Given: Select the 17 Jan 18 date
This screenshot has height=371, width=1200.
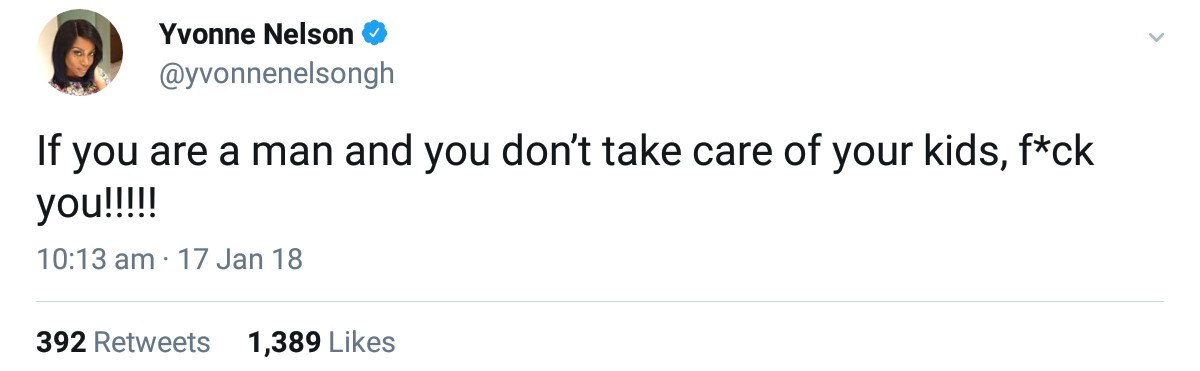Looking at the screenshot, I should tap(239, 260).
